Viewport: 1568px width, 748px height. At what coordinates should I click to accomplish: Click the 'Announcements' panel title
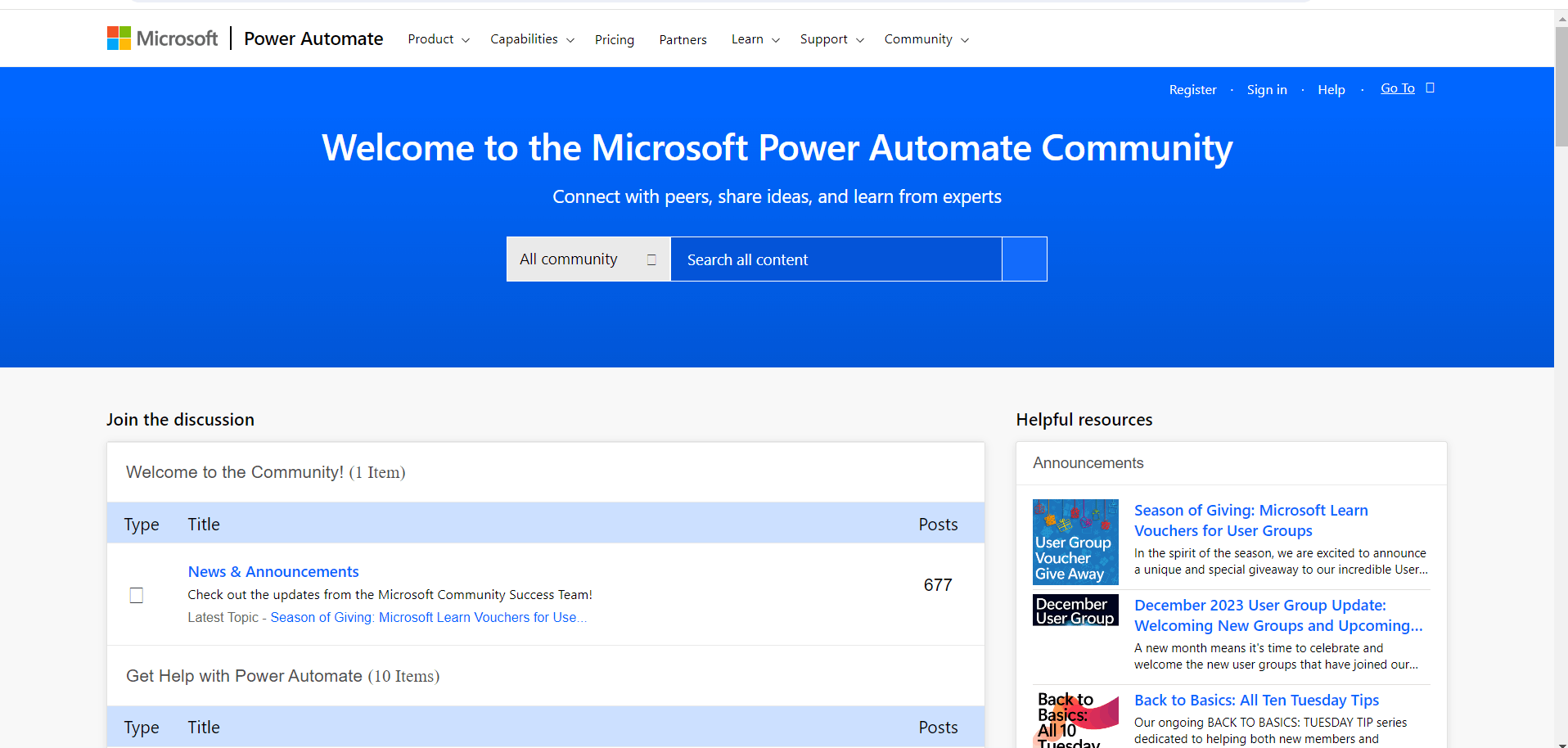pos(1088,463)
